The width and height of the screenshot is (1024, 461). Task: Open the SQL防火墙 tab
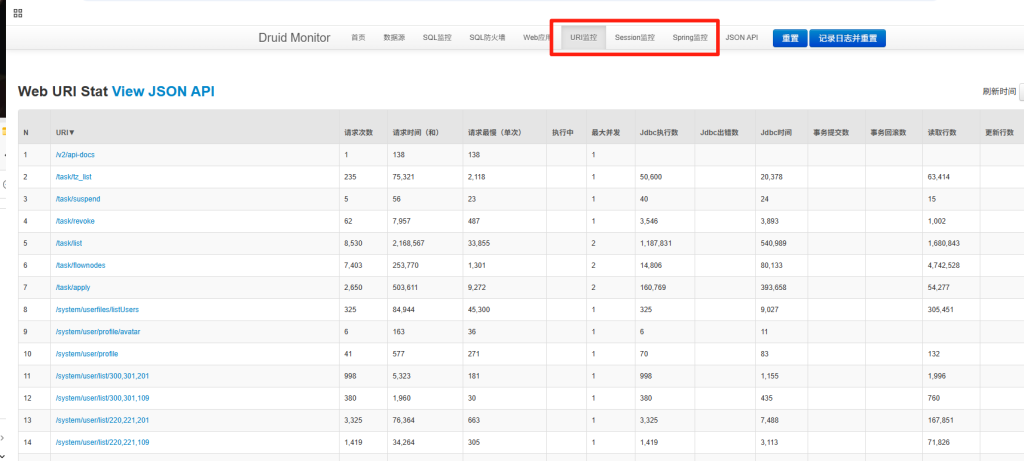pyautogui.click(x=487, y=38)
